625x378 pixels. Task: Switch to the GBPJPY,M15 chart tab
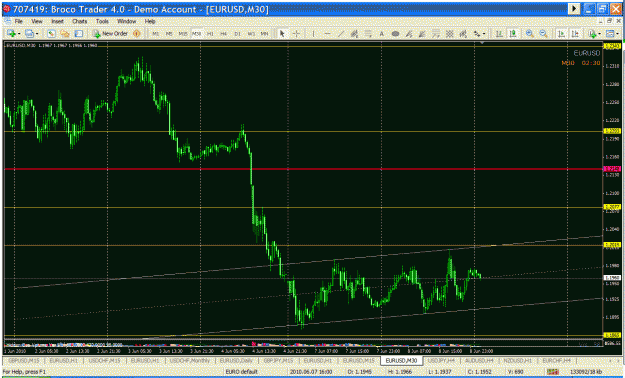click(279, 361)
